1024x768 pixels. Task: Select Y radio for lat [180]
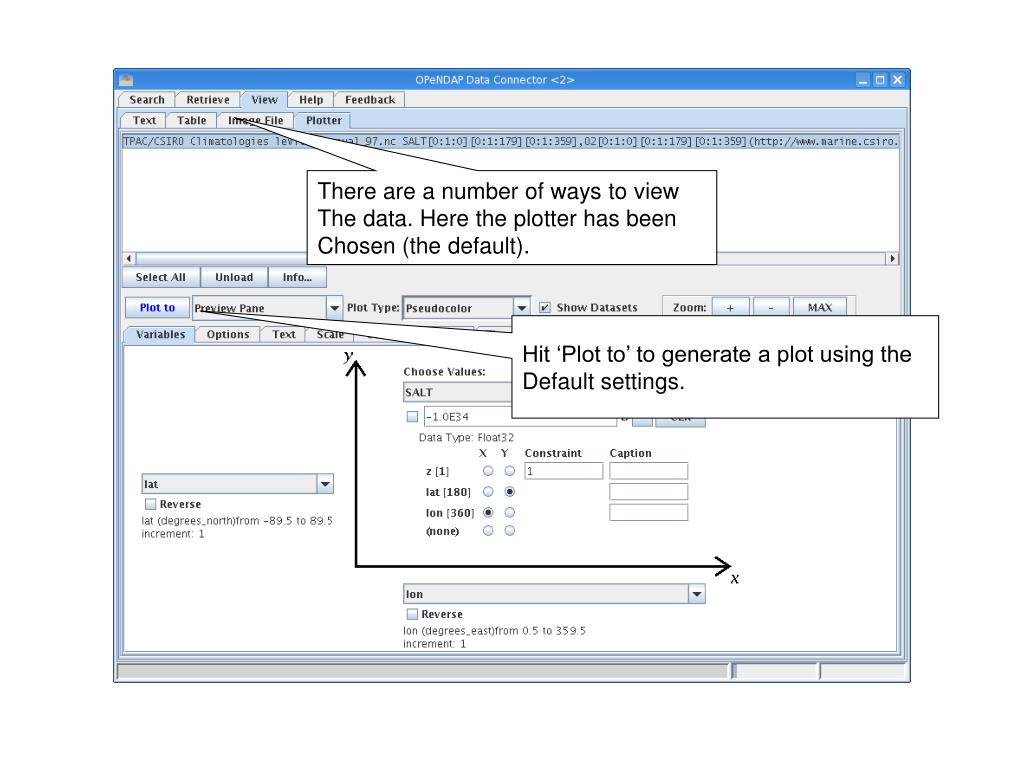pos(509,492)
